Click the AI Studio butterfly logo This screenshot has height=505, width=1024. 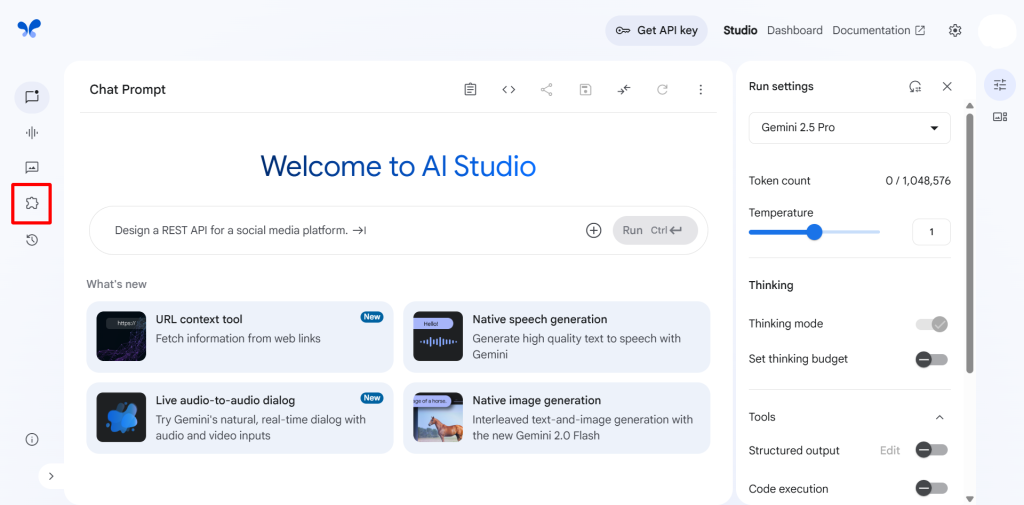29,27
